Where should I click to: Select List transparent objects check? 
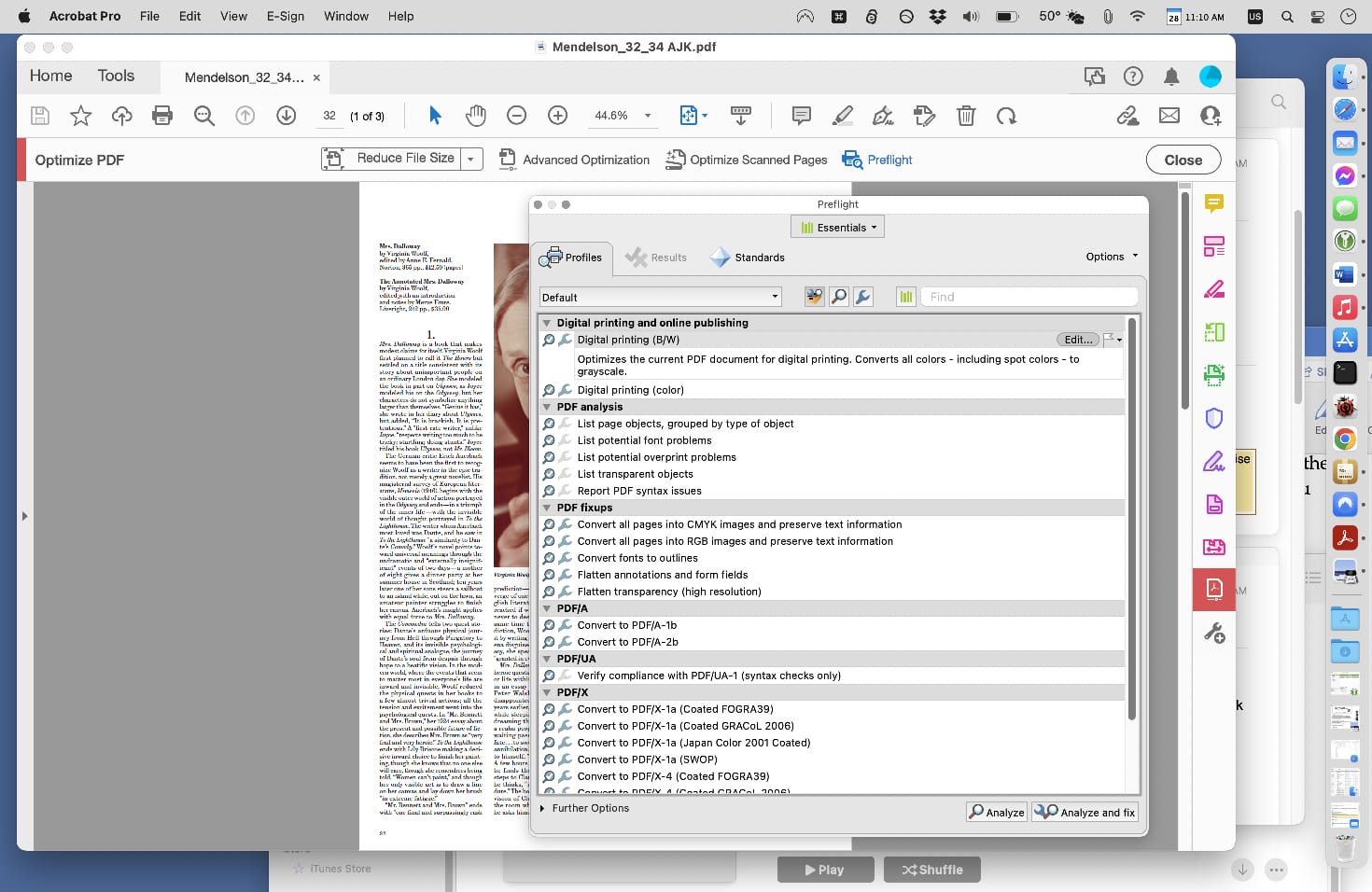tap(635, 474)
